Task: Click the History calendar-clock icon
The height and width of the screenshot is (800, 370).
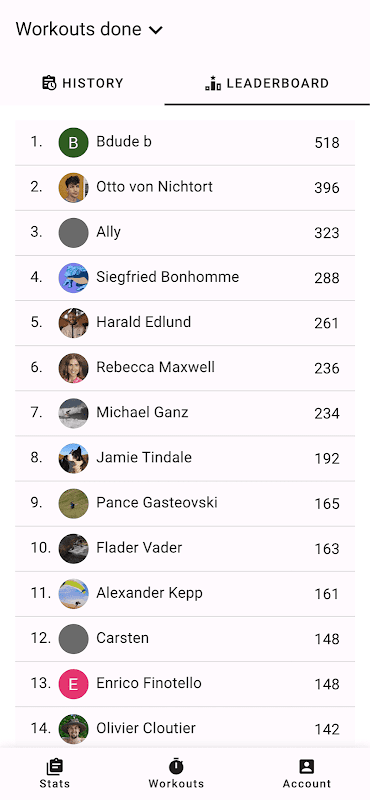Action: pyautogui.click(x=50, y=83)
